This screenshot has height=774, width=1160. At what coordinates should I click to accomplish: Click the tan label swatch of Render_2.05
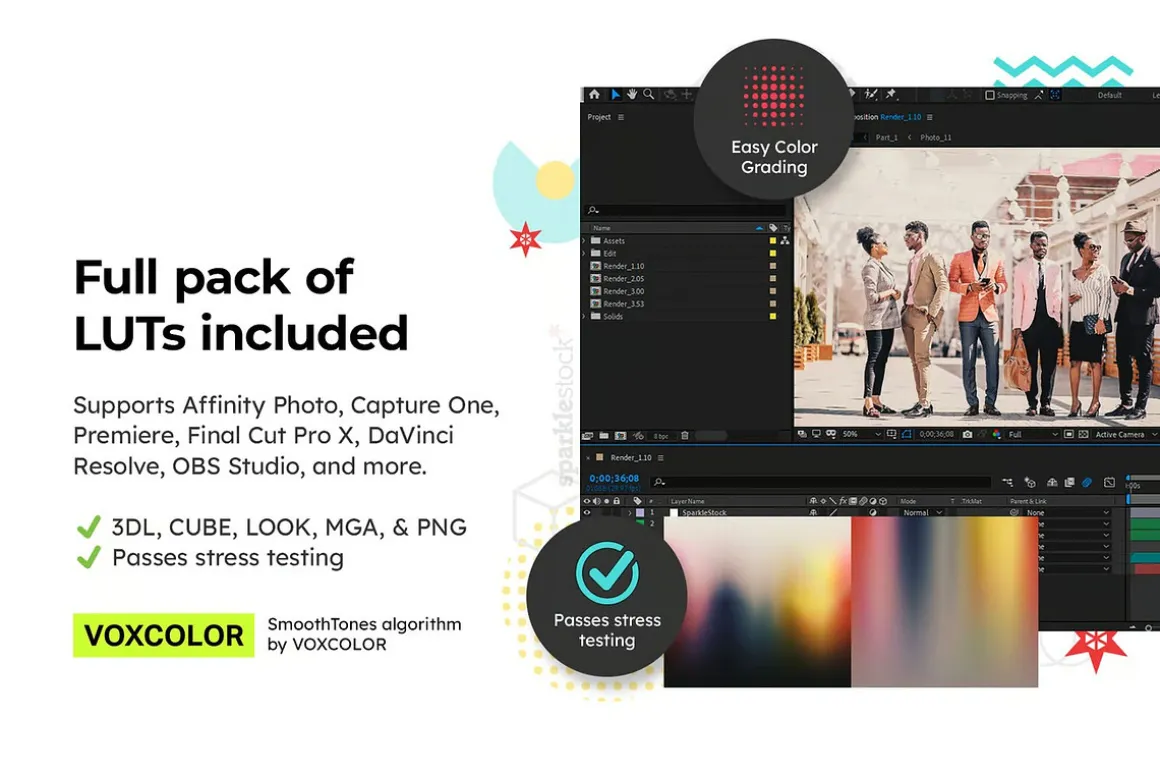[773, 278]
